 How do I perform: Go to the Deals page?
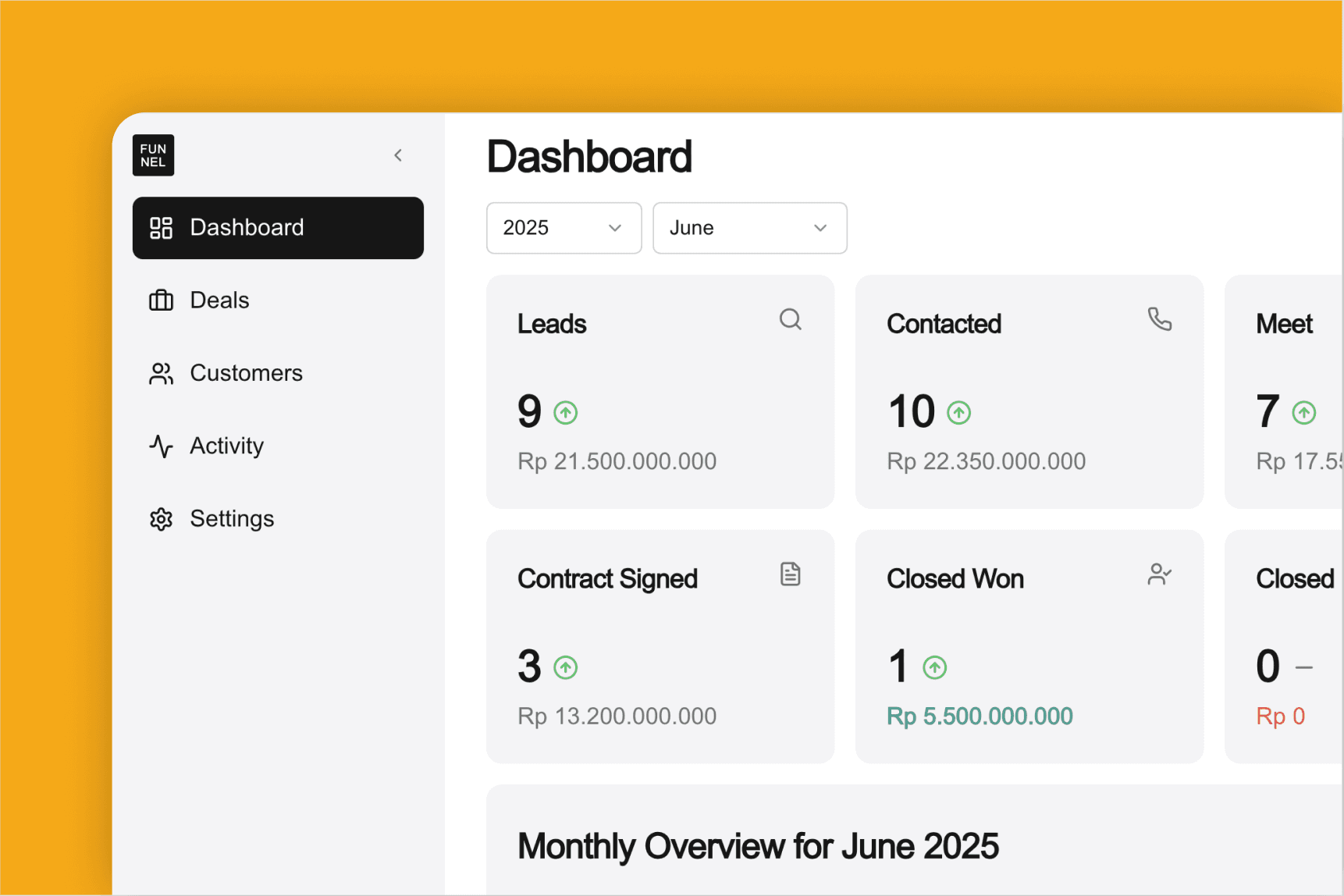pos(219,300)
